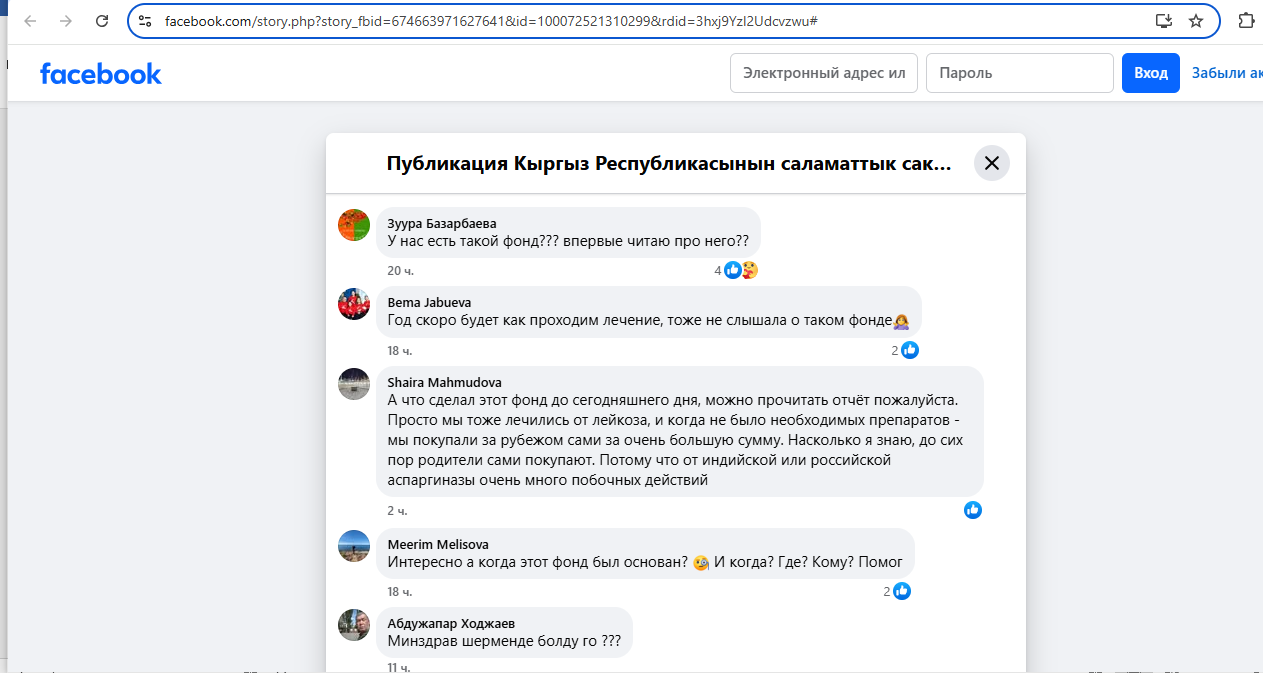This screenshot has width=1263, height=673.
Task: Click the browser reload page icon
Action: point(102,21)
